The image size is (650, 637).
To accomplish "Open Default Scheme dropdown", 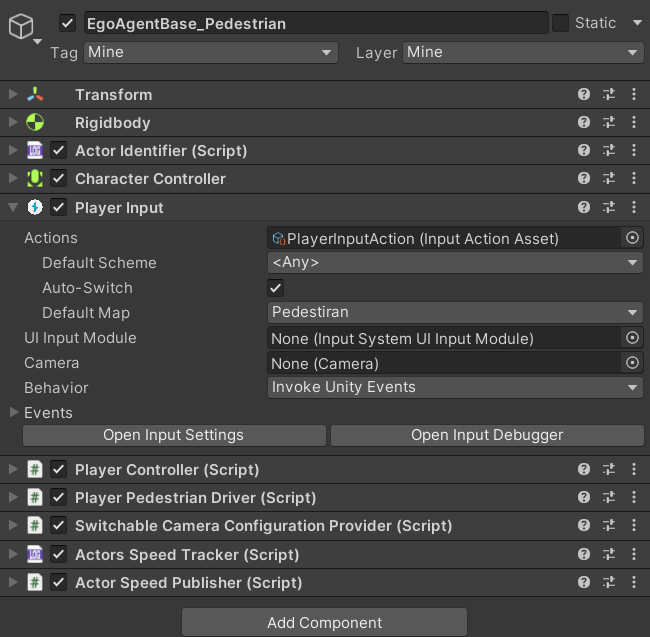I will point(455,262).
